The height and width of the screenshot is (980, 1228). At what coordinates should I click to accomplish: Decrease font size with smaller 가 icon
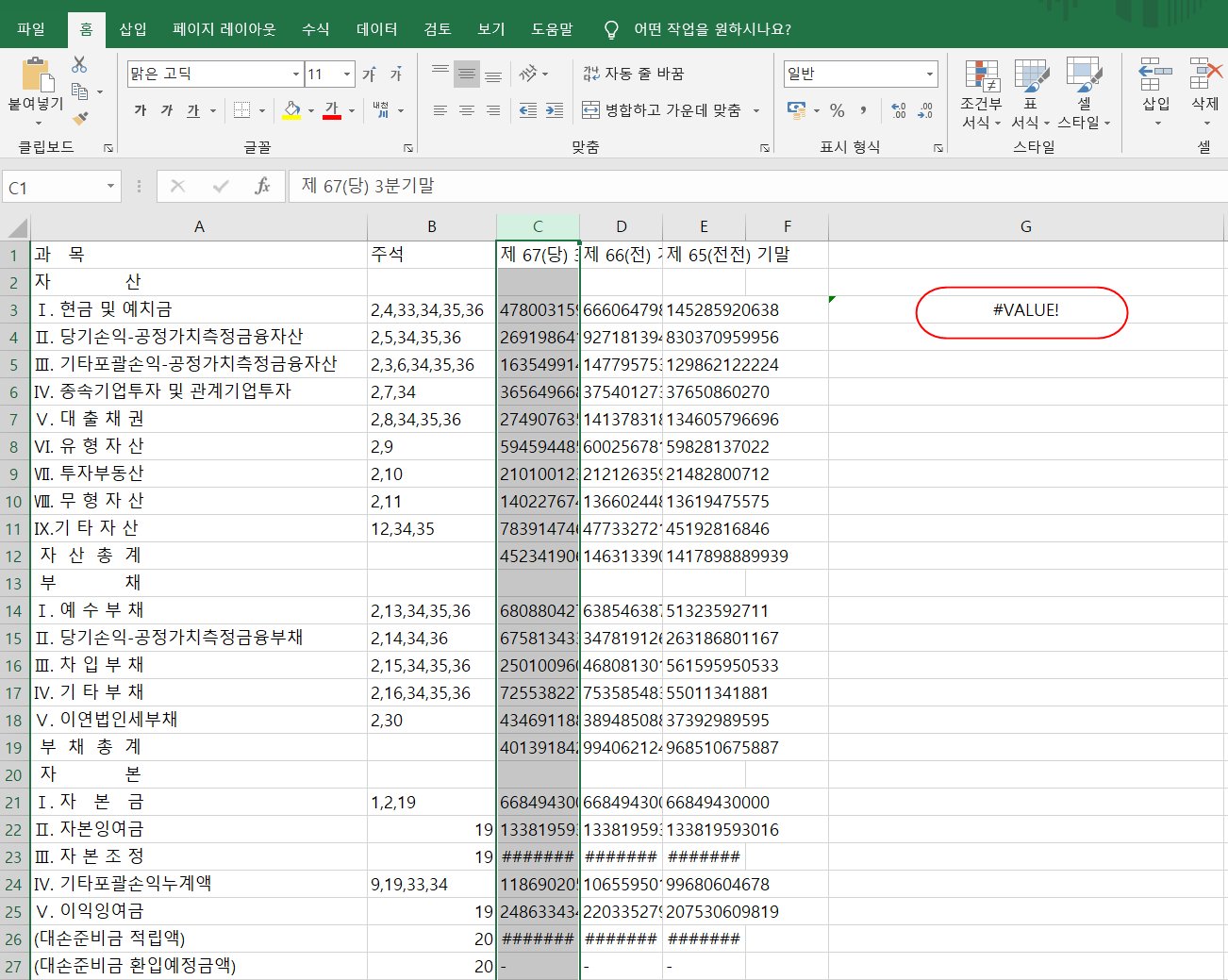point(396,74)
